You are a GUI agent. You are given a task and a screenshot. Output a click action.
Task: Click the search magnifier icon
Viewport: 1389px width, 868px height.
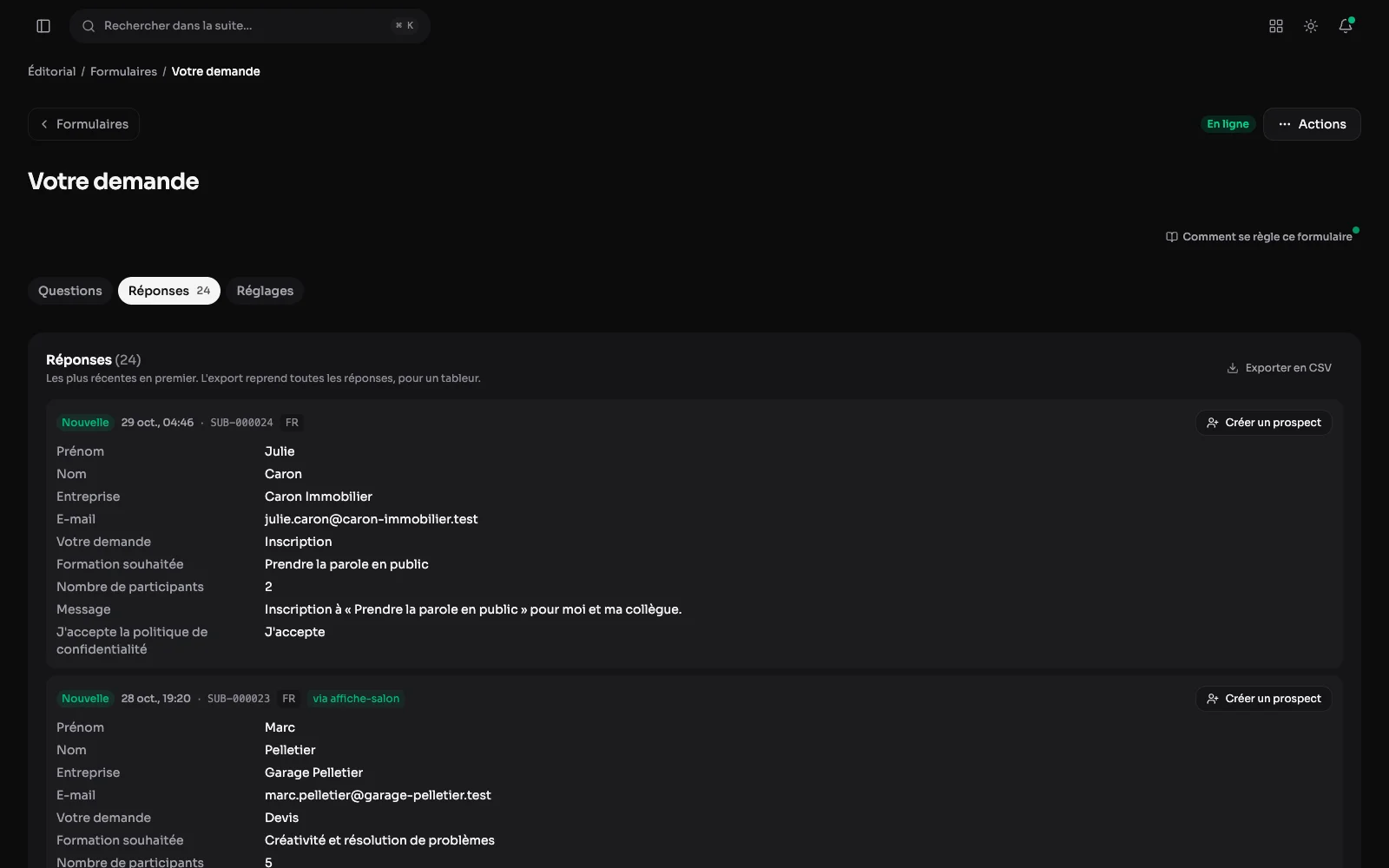89,26
